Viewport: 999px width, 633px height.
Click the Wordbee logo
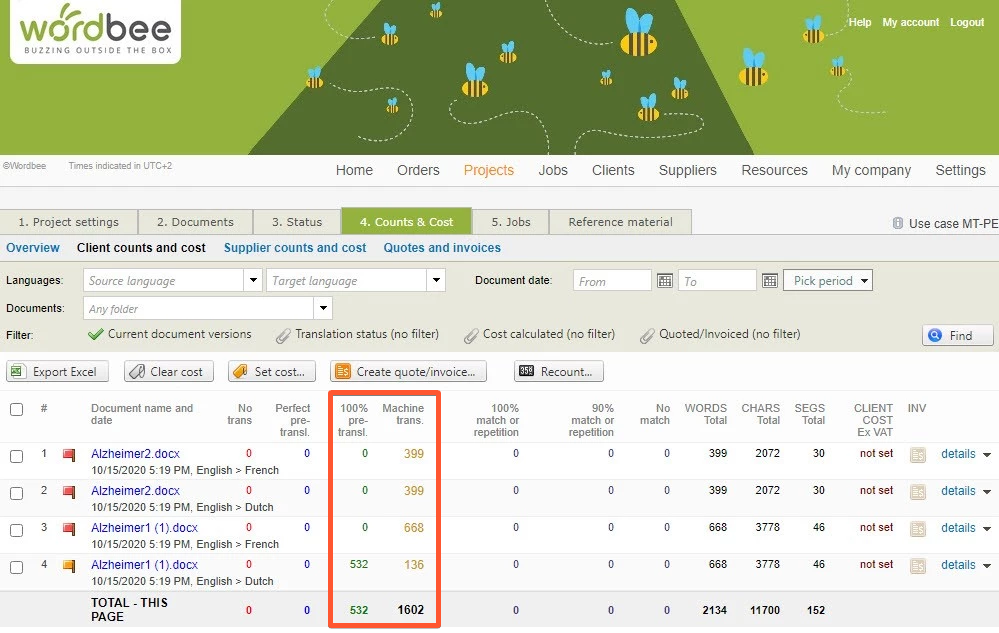pos(95,32)
